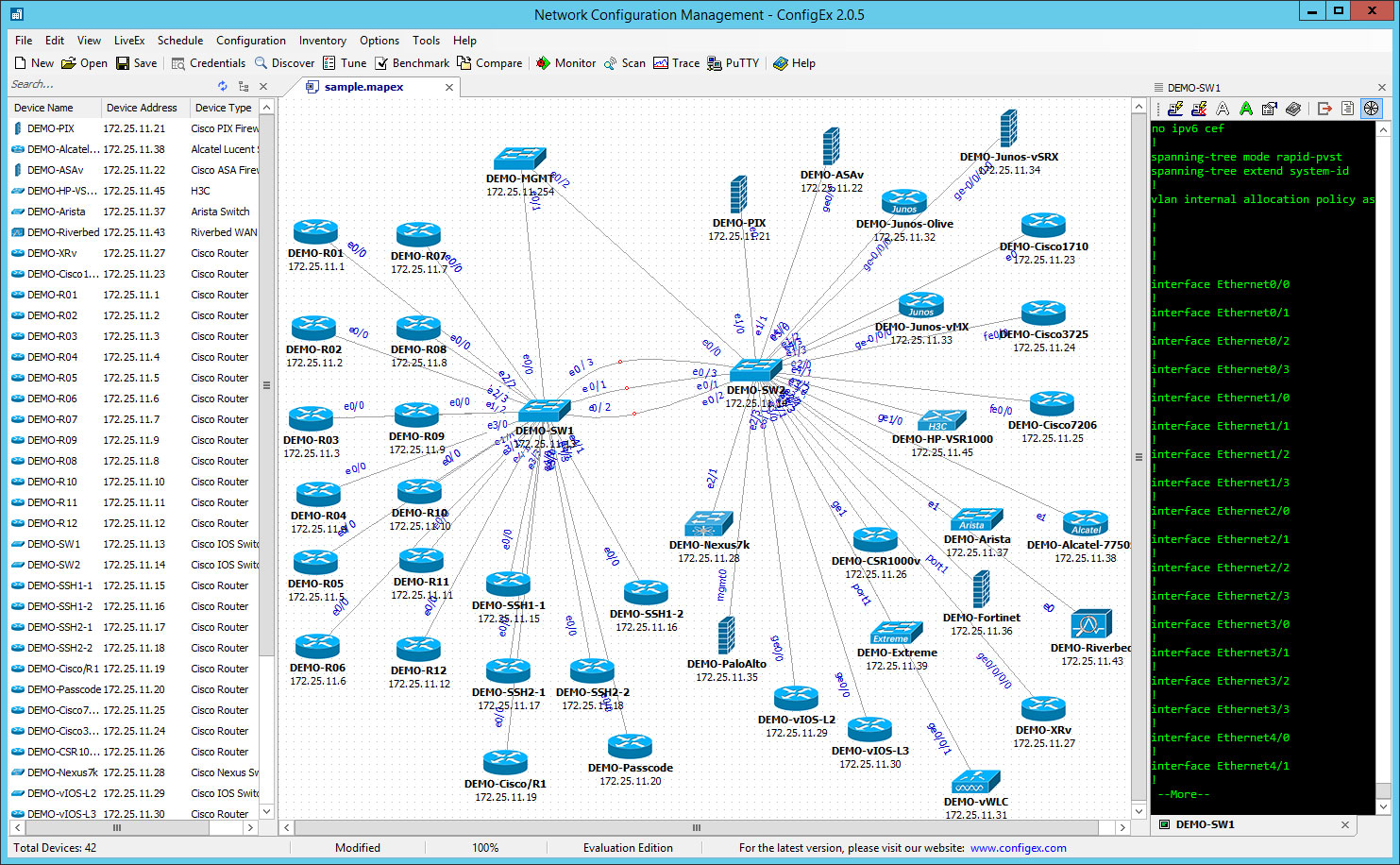Image resolution: width=1400 pixels, height=865 pixels.
Task: Open the Edit menu
Action: point(55,41)
